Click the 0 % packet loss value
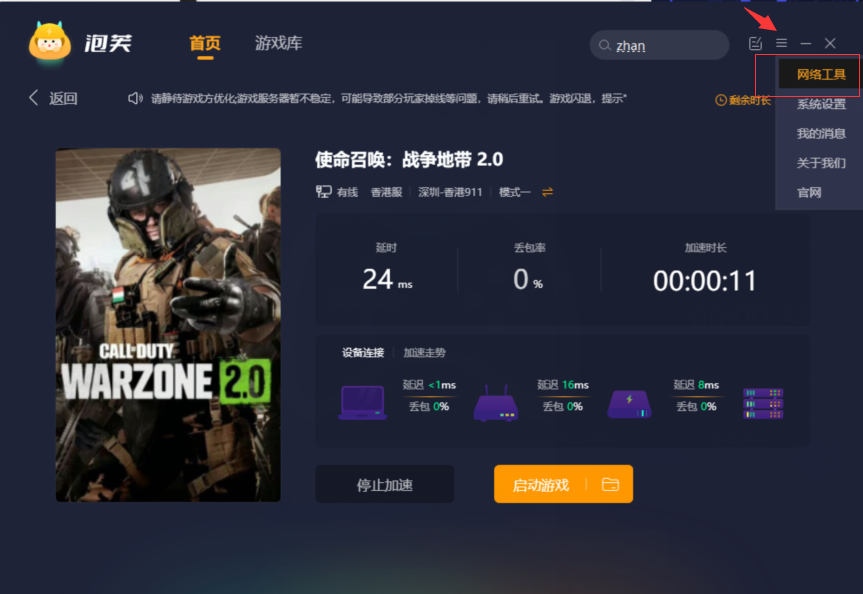 pos(528,280)
